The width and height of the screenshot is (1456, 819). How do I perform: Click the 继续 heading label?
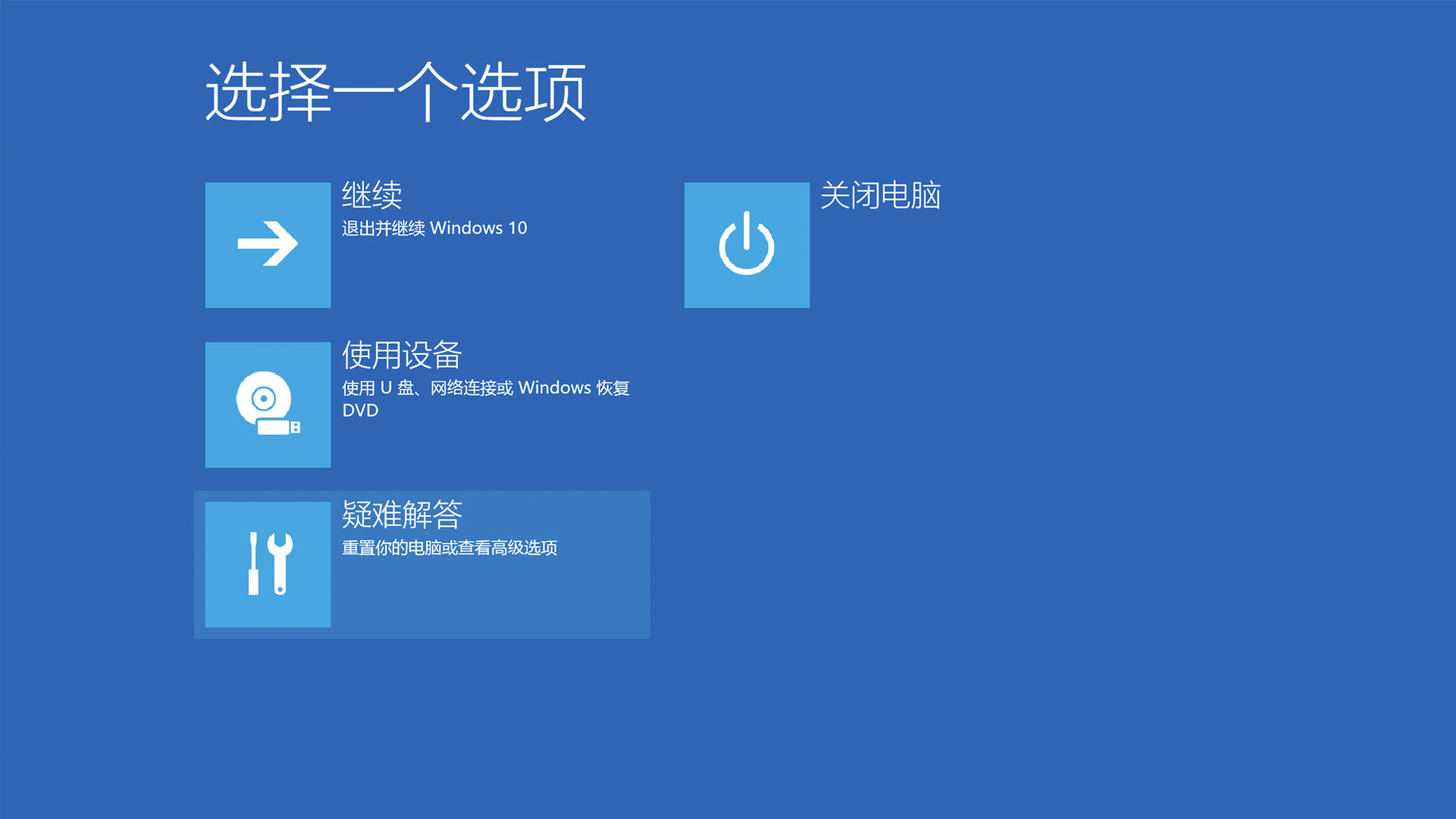[x=372, y=195]
